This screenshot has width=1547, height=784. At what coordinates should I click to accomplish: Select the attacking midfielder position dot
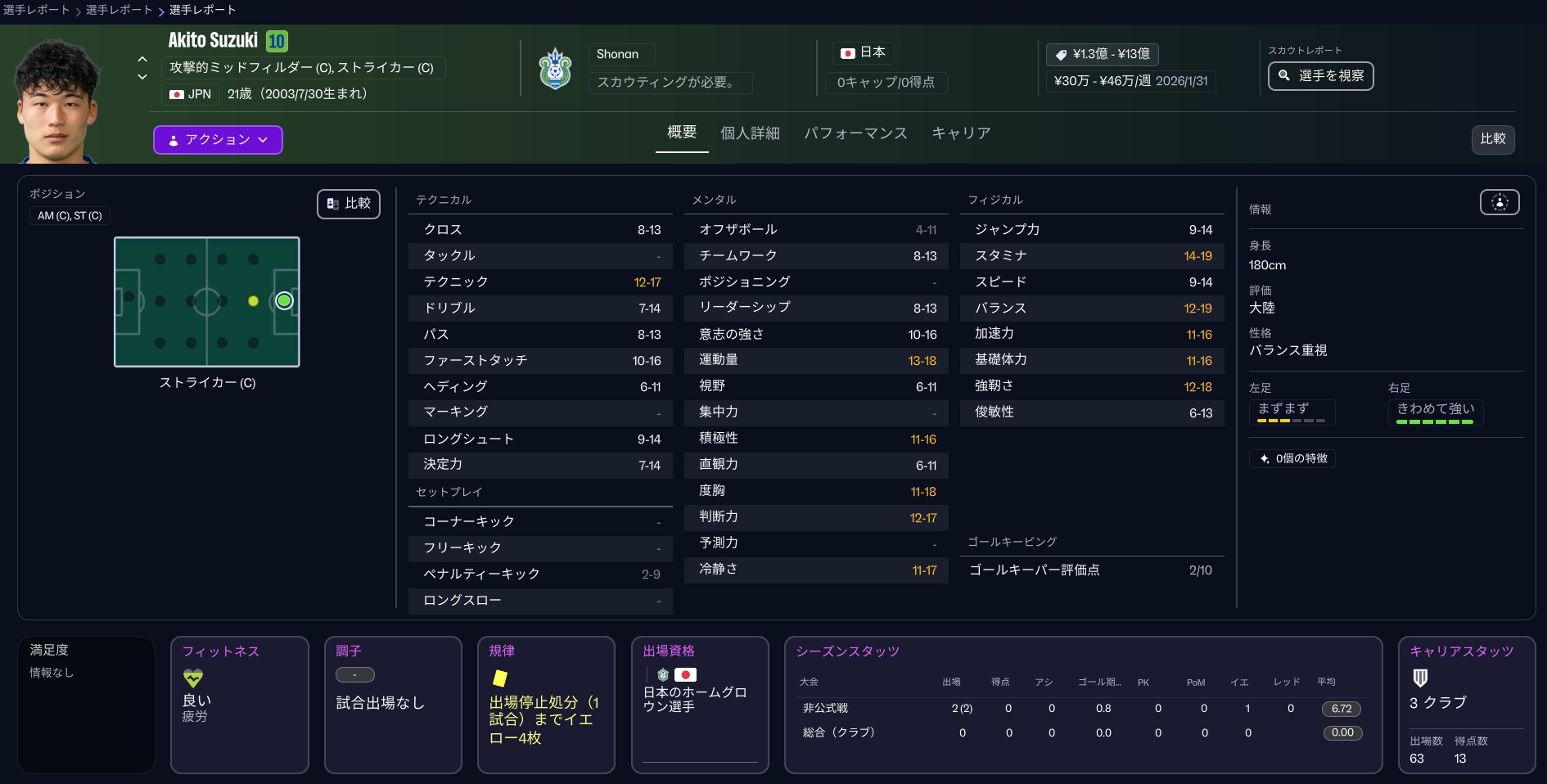[253, 301]
